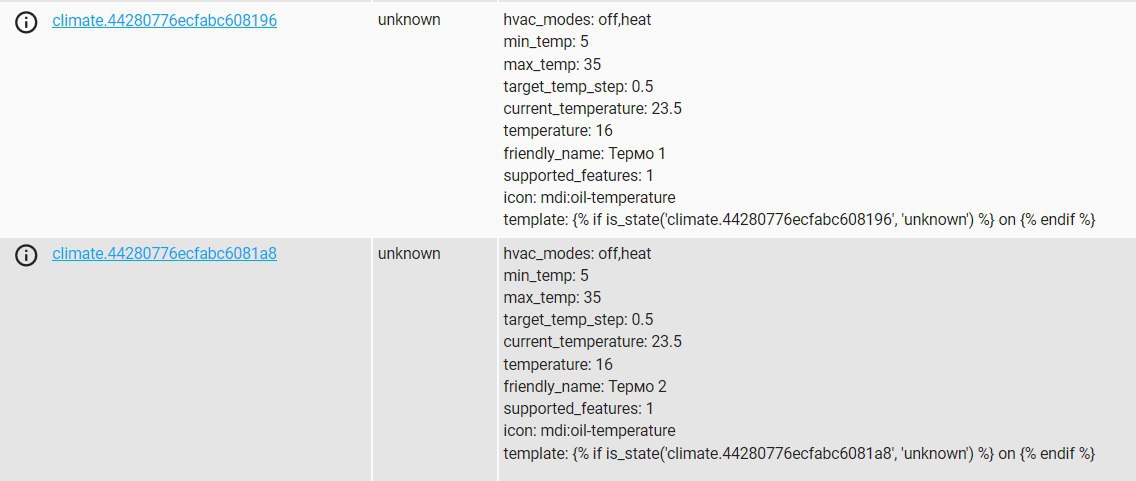Click supported_features: 1 in the Термо 2 row

pos(578,408)
